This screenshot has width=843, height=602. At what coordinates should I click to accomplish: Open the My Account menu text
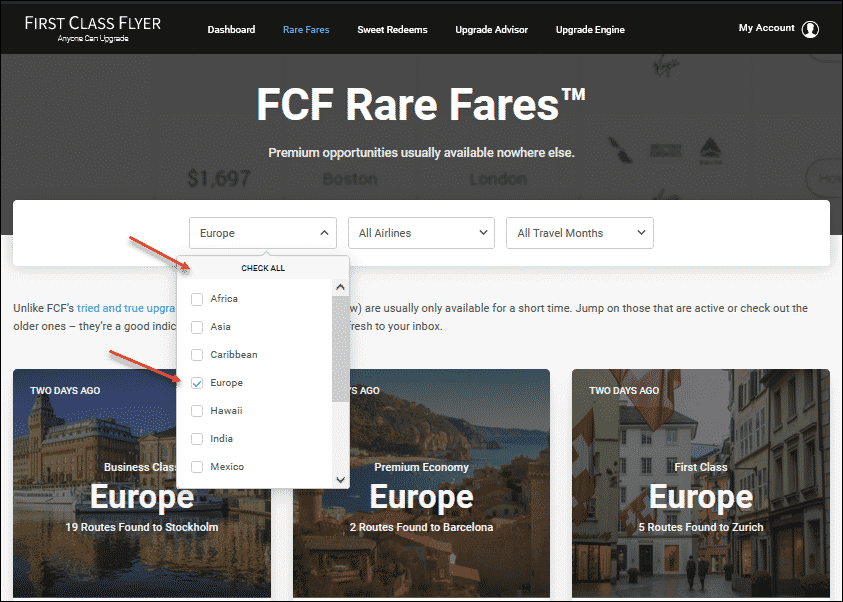[766, 27]
